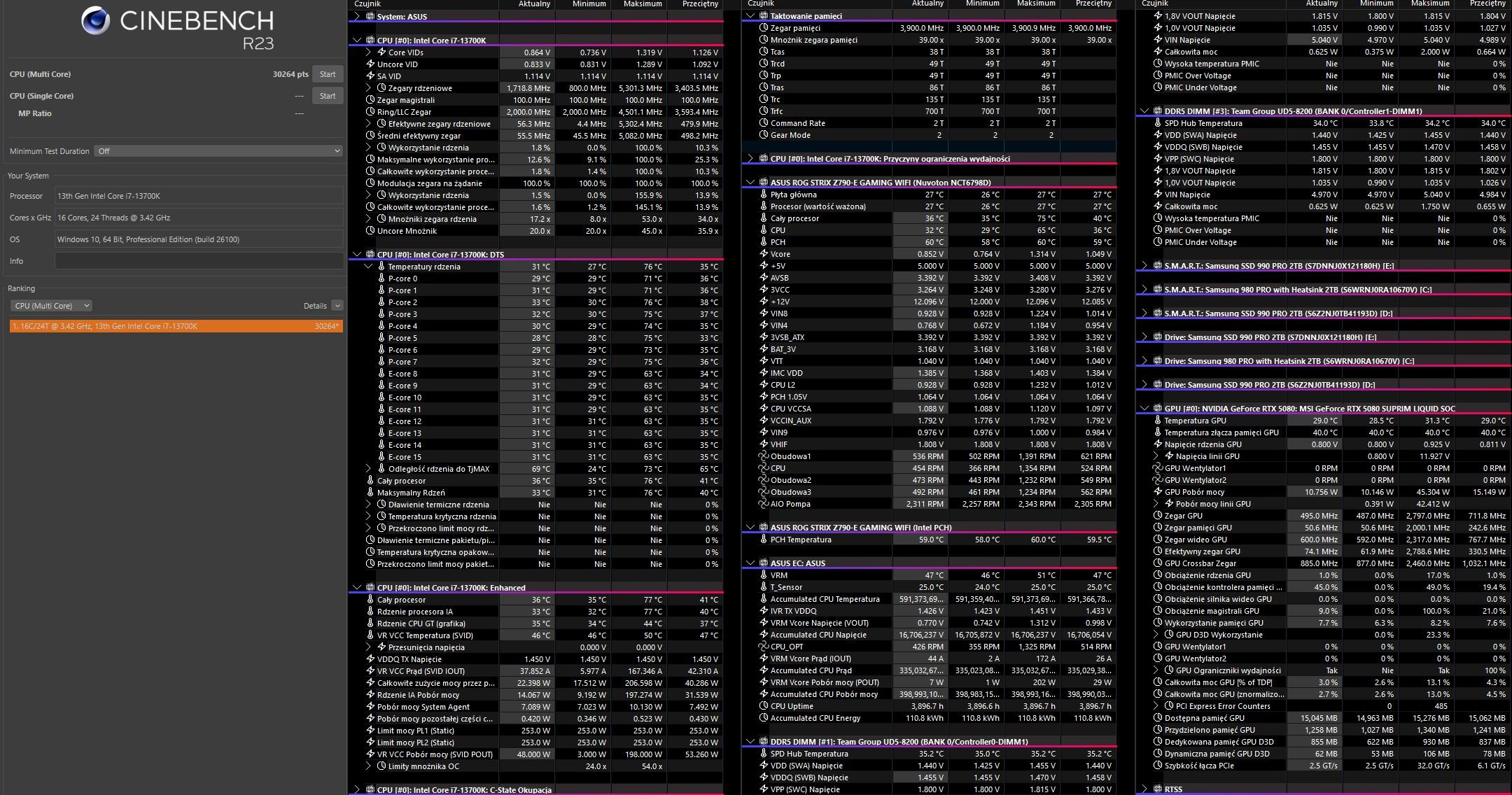Image resolution: width=1512 pixels, height=795 pixels.
Task: Expand S.M.A.R.T. Samsung 980 PRO group
Action: (x=1144, y=290)
